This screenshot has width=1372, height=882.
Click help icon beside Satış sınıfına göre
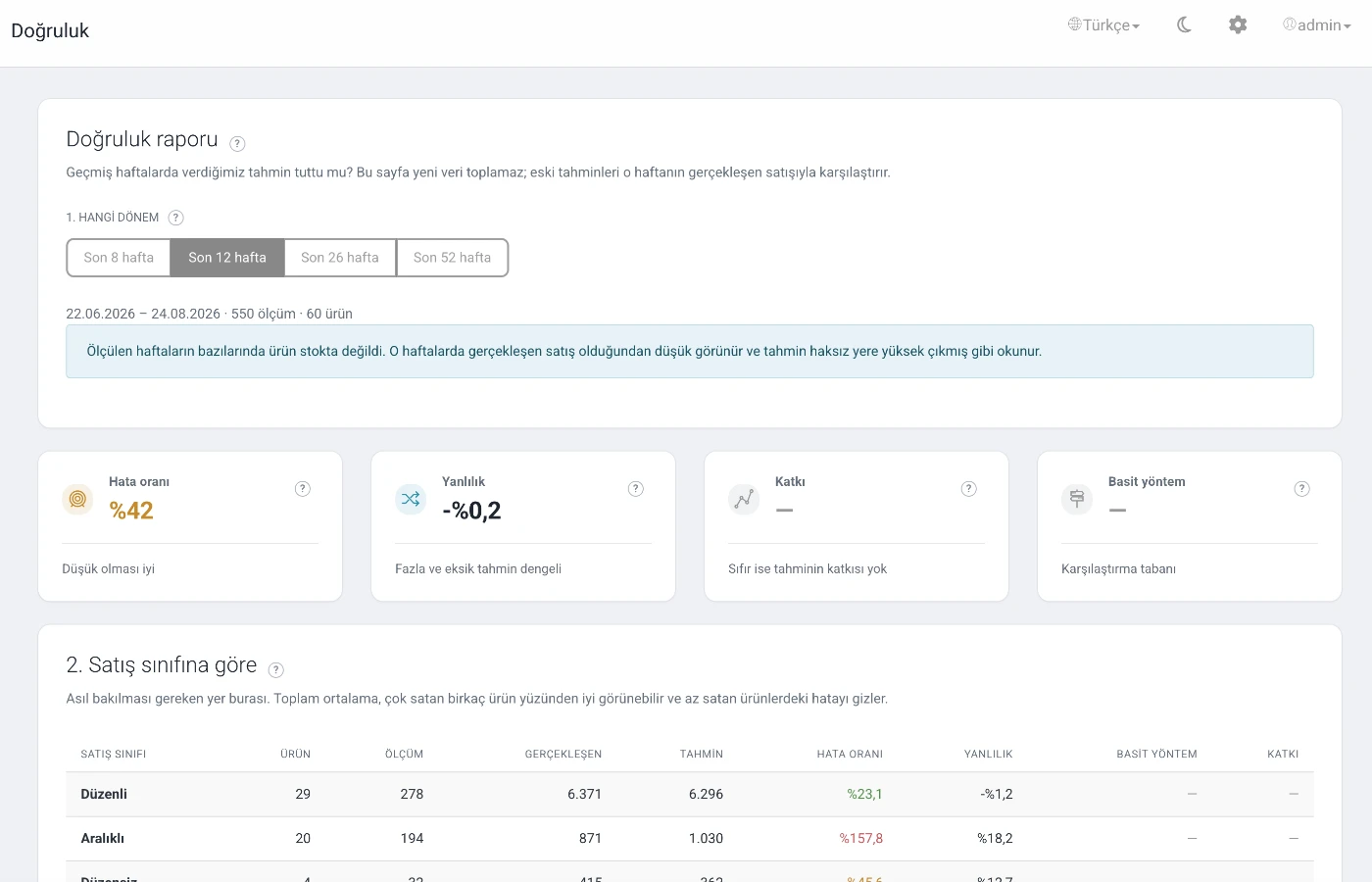coord(276,670)
